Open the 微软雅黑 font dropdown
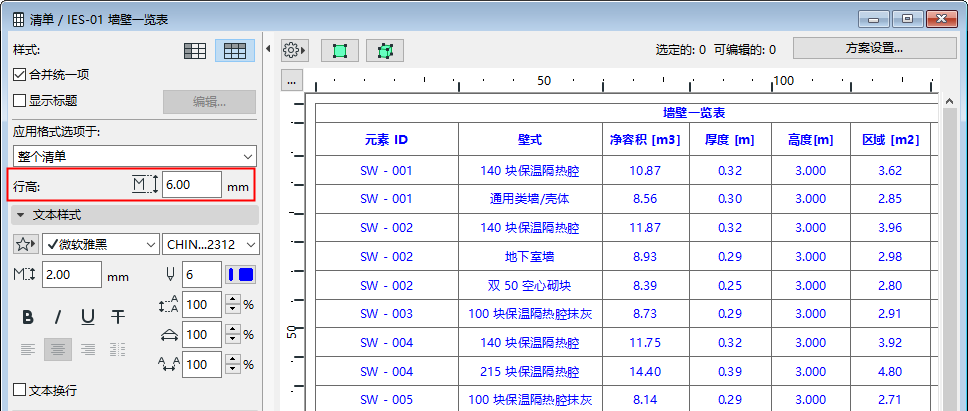The width and height of the screenshot is (968, 411). (101, 244)
